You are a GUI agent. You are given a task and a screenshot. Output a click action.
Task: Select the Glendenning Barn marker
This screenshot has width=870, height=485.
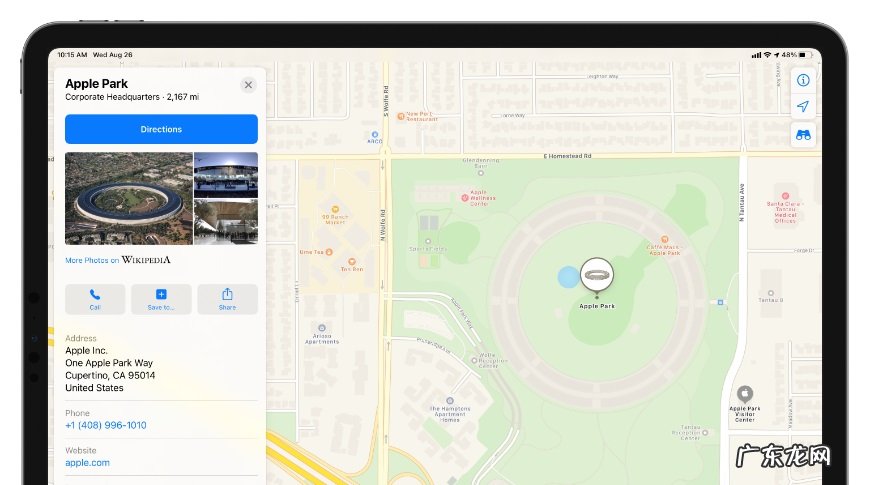pyautogui.click(x=481, y=173)
